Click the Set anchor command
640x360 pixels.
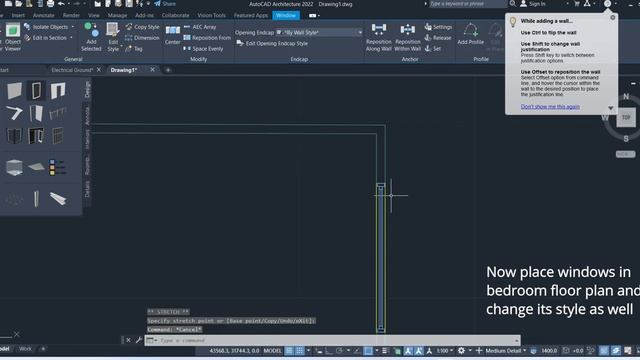pos(433,49)
